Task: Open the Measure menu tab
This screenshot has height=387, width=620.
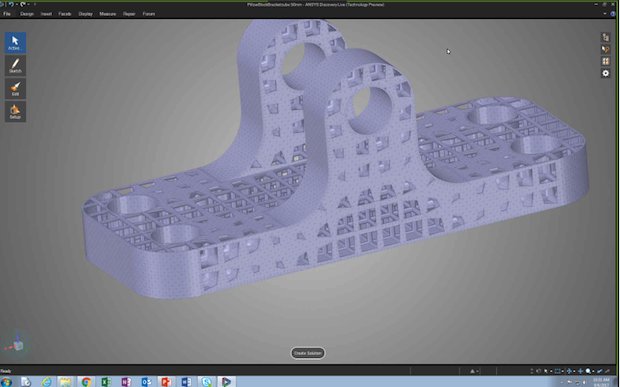Action: [x=108, y=14]
